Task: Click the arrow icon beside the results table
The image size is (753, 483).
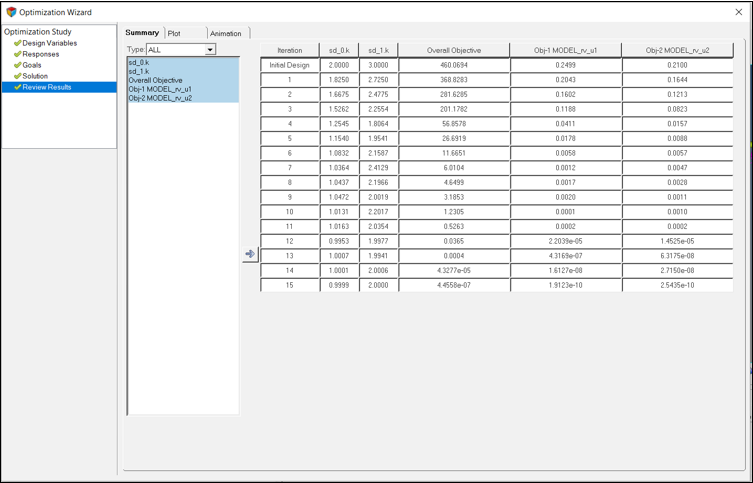Action: [x=250, y=254]
